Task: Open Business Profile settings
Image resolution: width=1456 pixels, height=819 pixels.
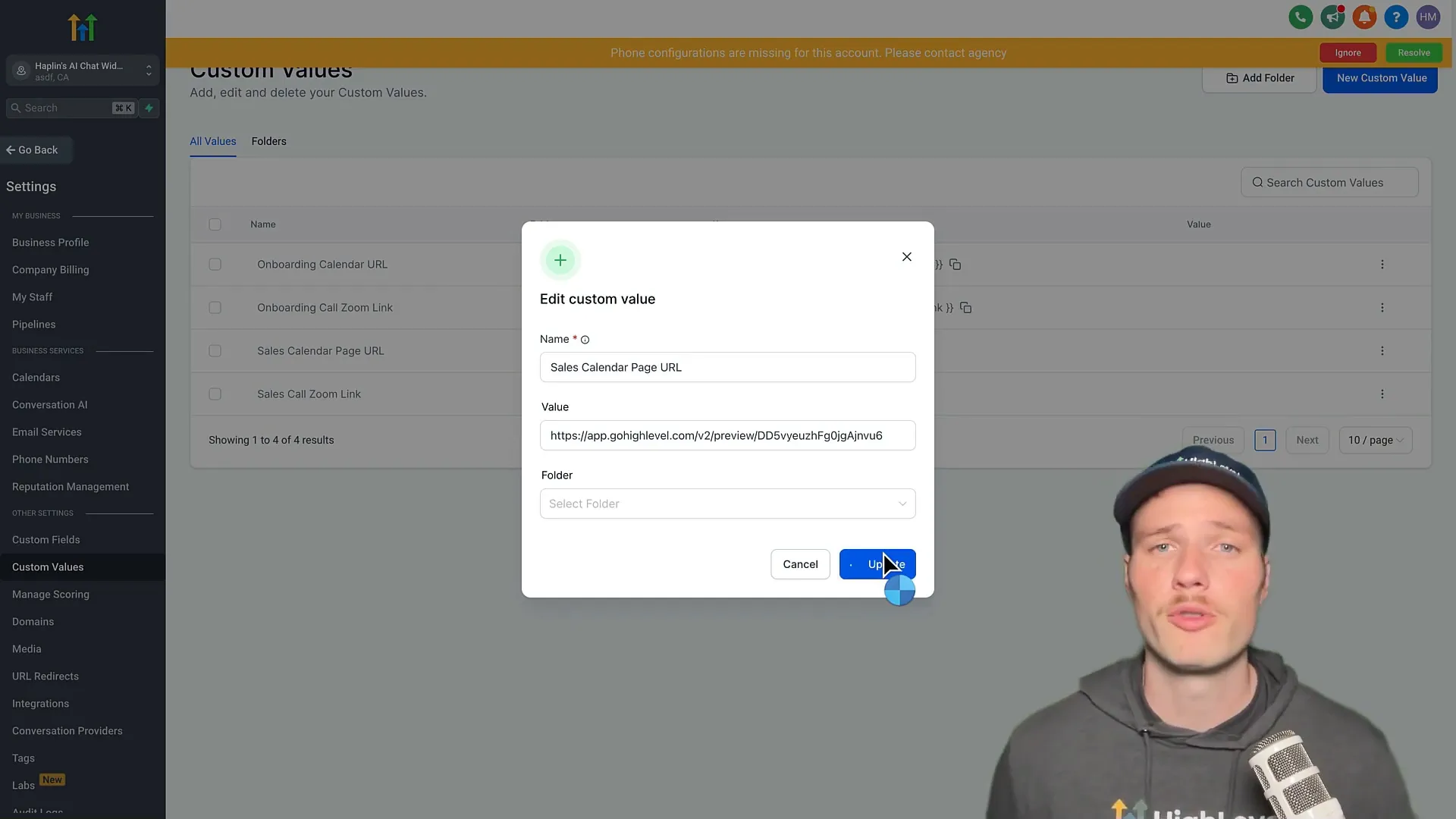Action: (x=51, y=243)
